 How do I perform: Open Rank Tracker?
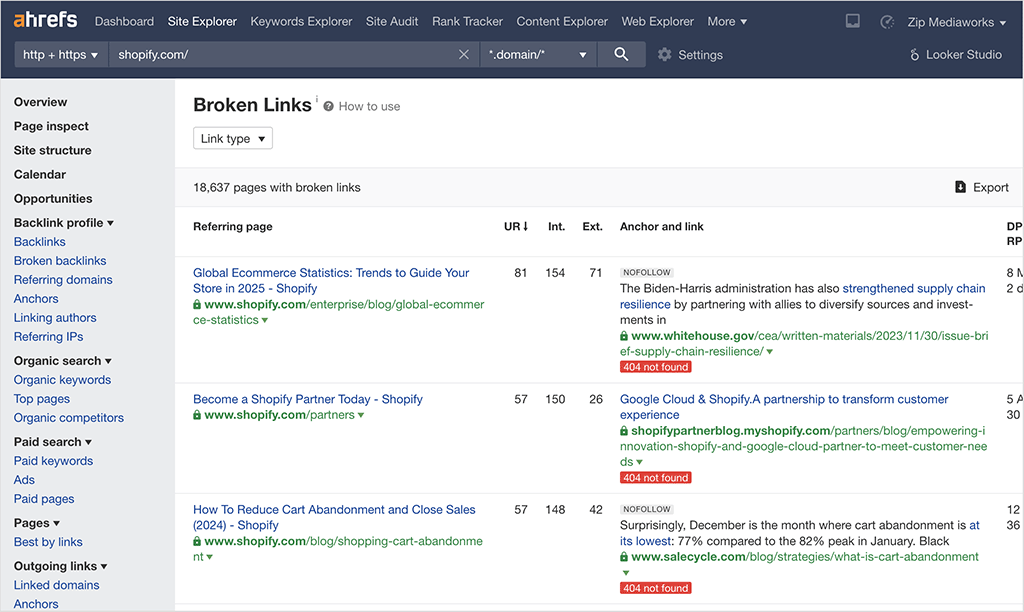468,22
